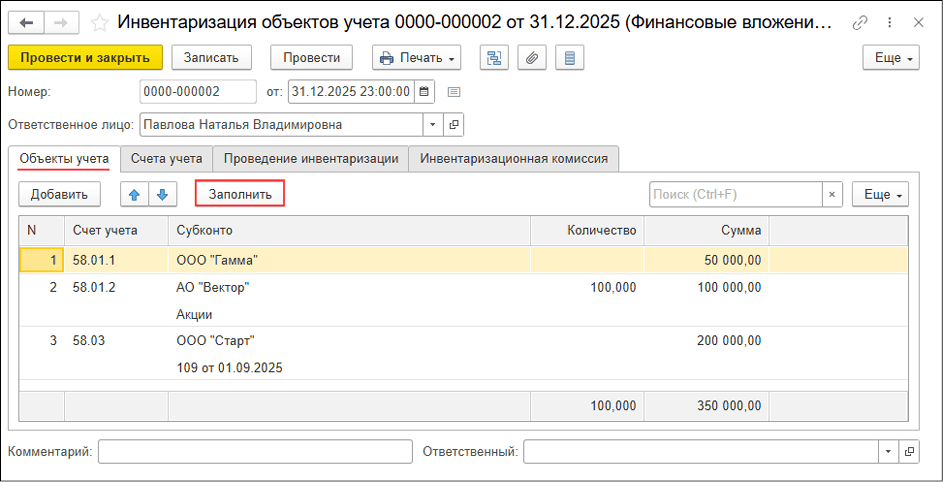
Task: Open the Инвентаризационная комиссия tab
Action: (514, 158)
